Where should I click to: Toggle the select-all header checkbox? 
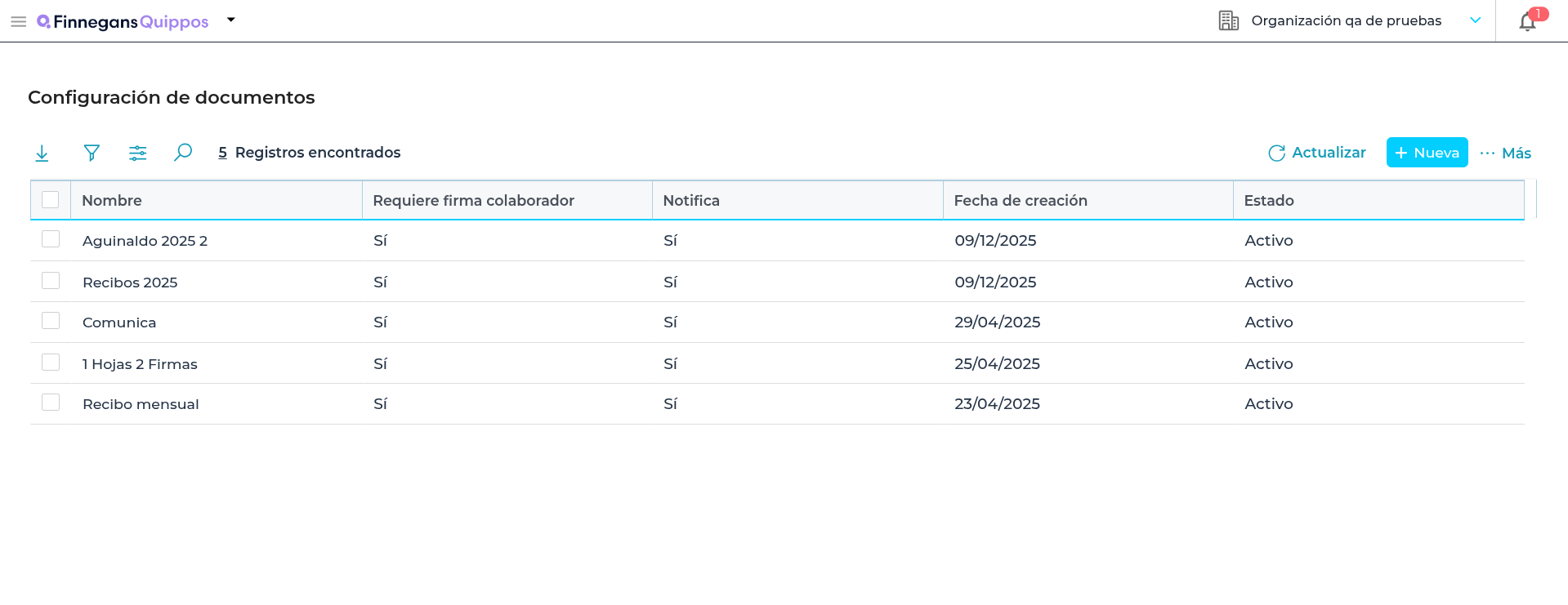pos(51,200)
